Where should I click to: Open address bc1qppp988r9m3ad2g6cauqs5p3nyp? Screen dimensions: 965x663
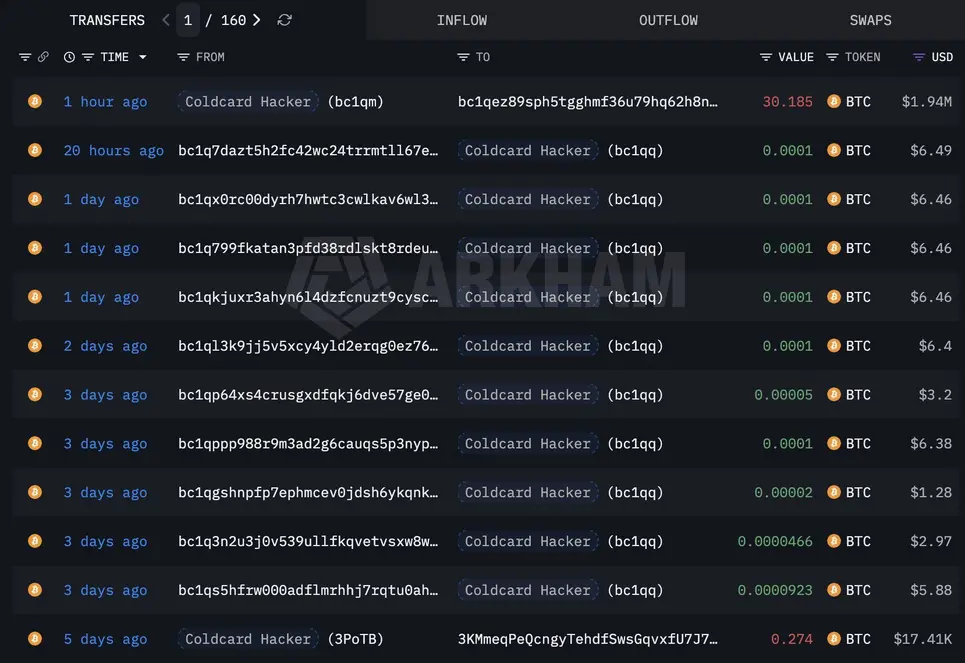point(308,443)
